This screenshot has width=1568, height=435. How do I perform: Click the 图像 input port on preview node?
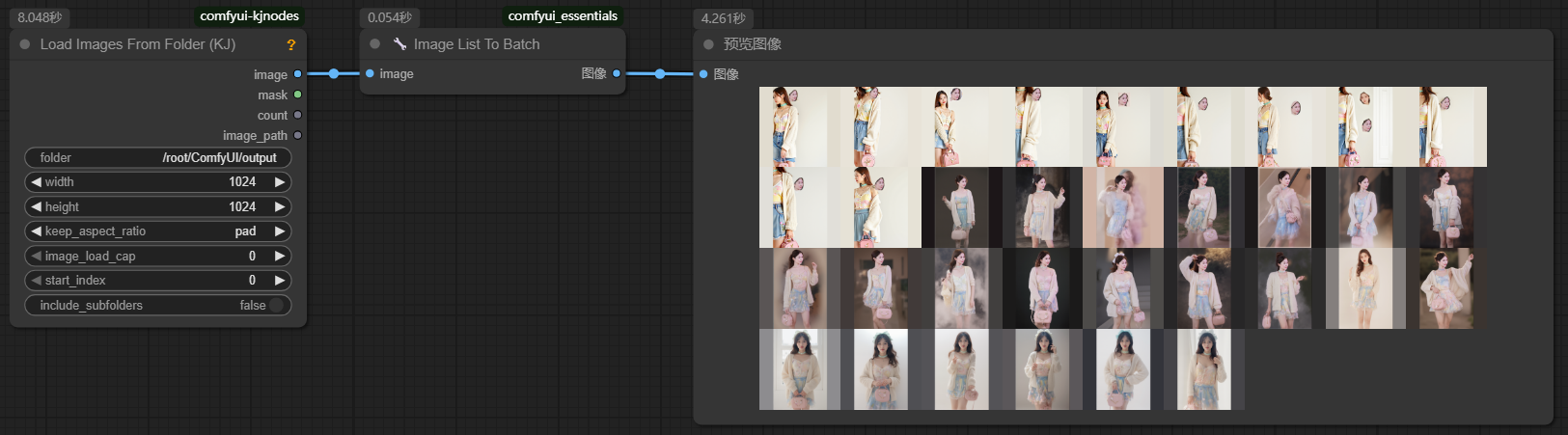click(703, 74)
